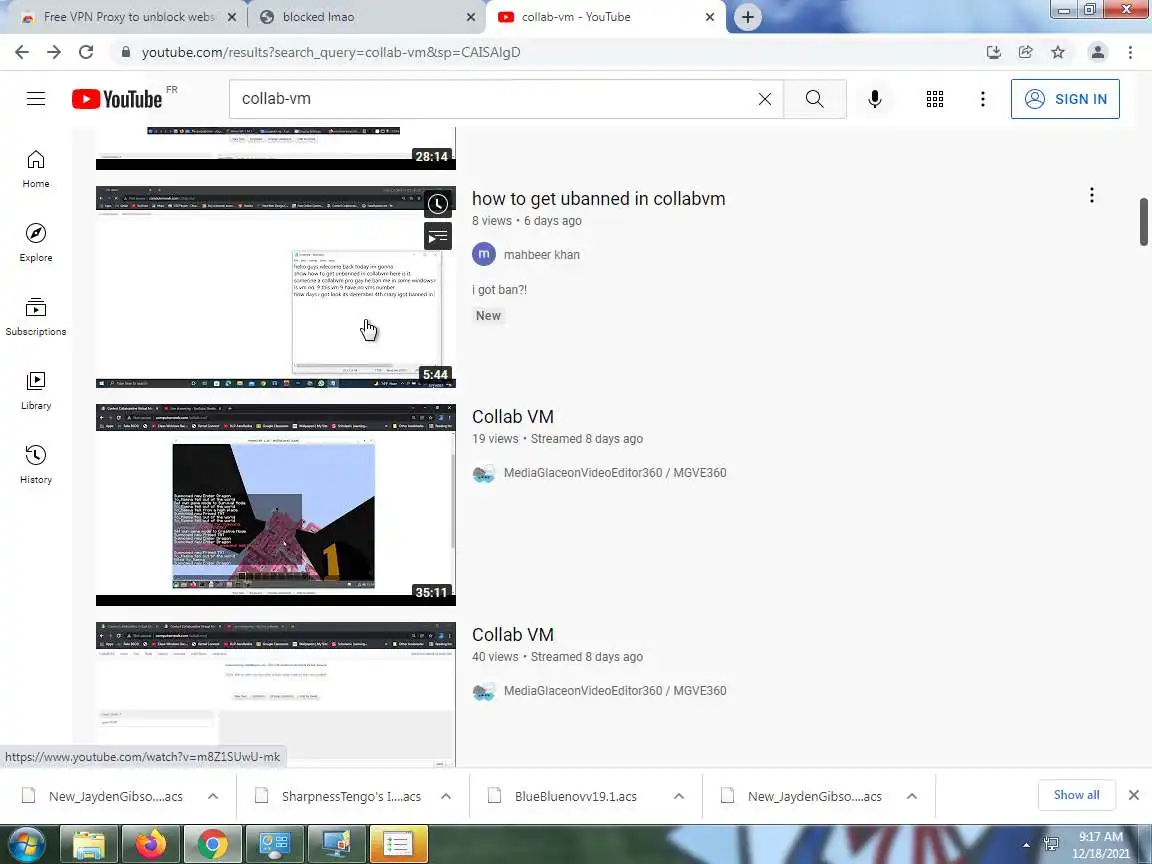
Task: Start voice search with the microphone
Action: (x=874, y=98)
